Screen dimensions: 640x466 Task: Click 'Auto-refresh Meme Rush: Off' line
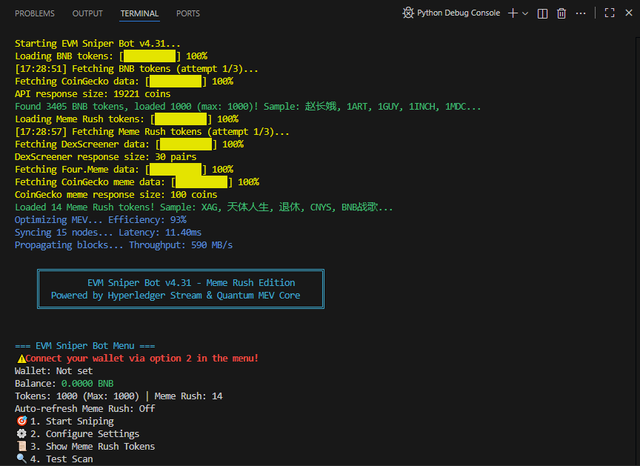tap(85, 409)
